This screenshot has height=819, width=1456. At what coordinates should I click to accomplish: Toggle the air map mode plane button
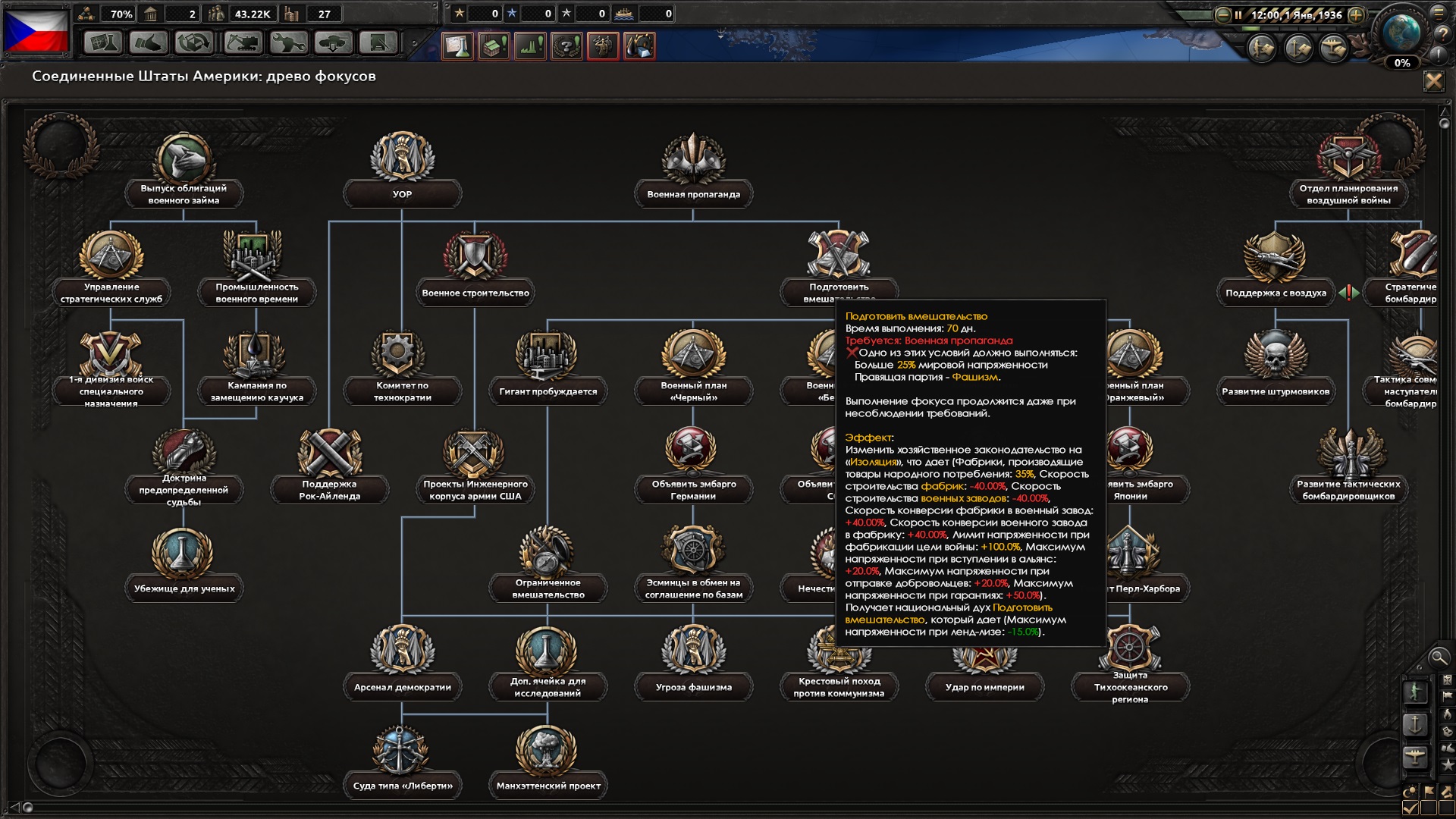click(1415, 758)
